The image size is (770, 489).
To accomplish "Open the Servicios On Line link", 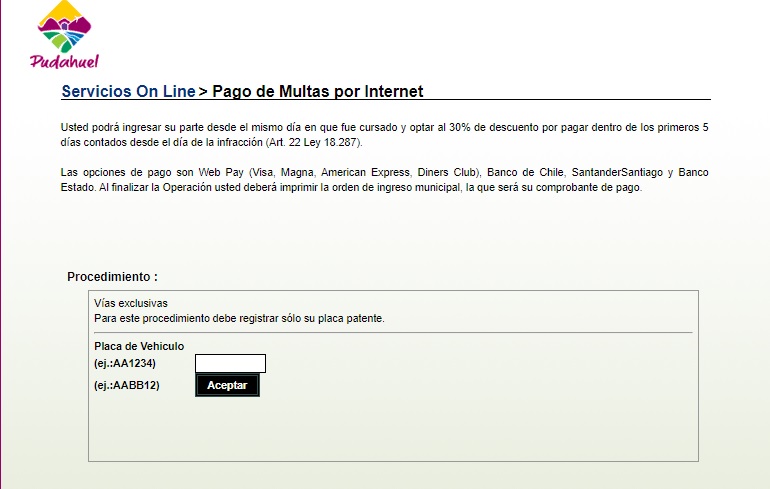I will click(129, 91).
